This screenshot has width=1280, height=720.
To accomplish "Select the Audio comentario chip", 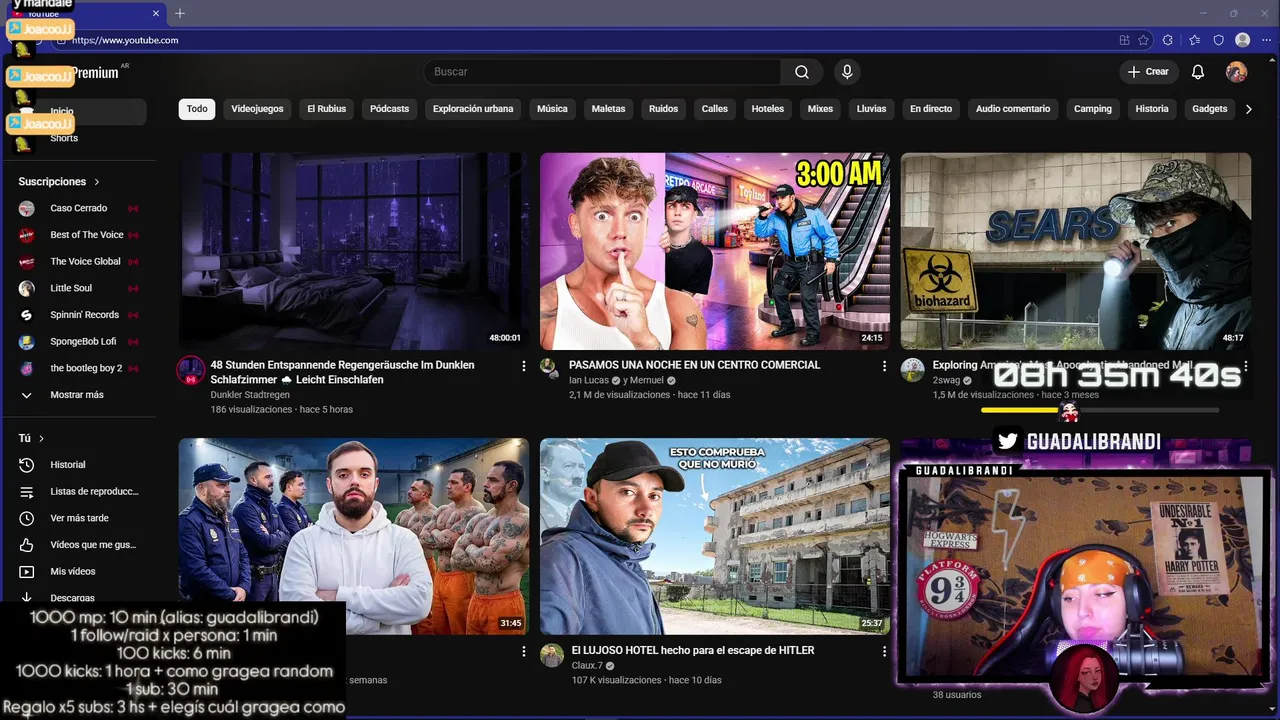I will [1013, 109].
